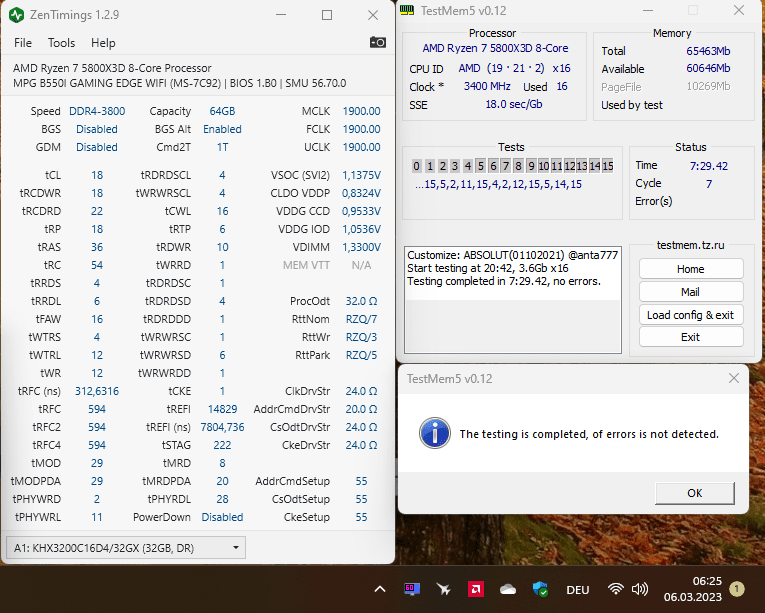
Task: Click the OK button in the dialog
Action: point(695,493)
